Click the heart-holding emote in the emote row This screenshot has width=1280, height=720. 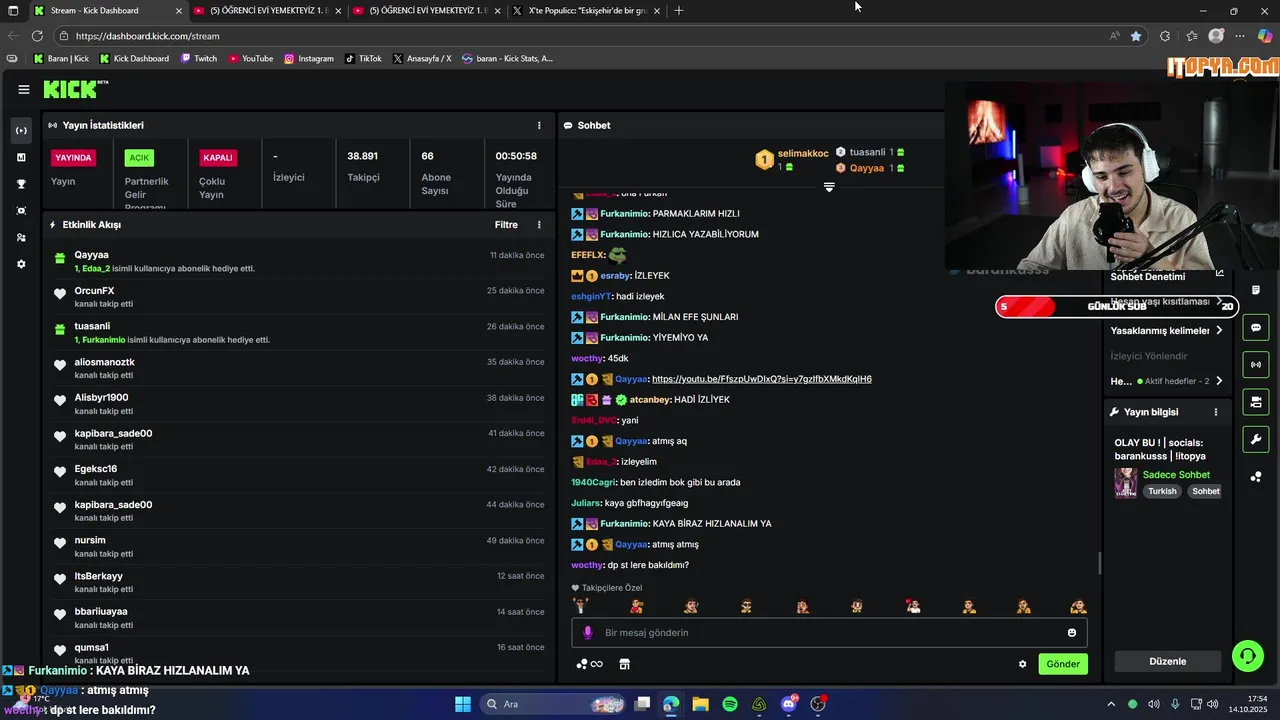[912, 606]
